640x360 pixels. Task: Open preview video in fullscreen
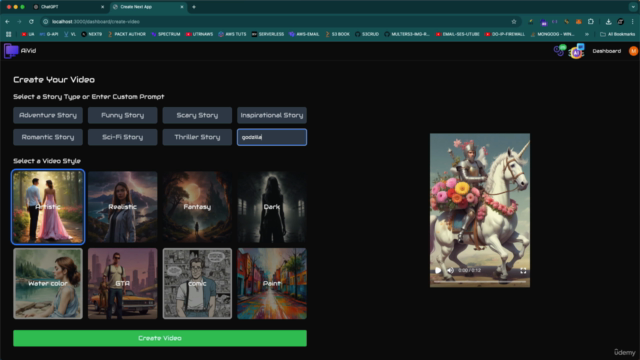[523, 271]
